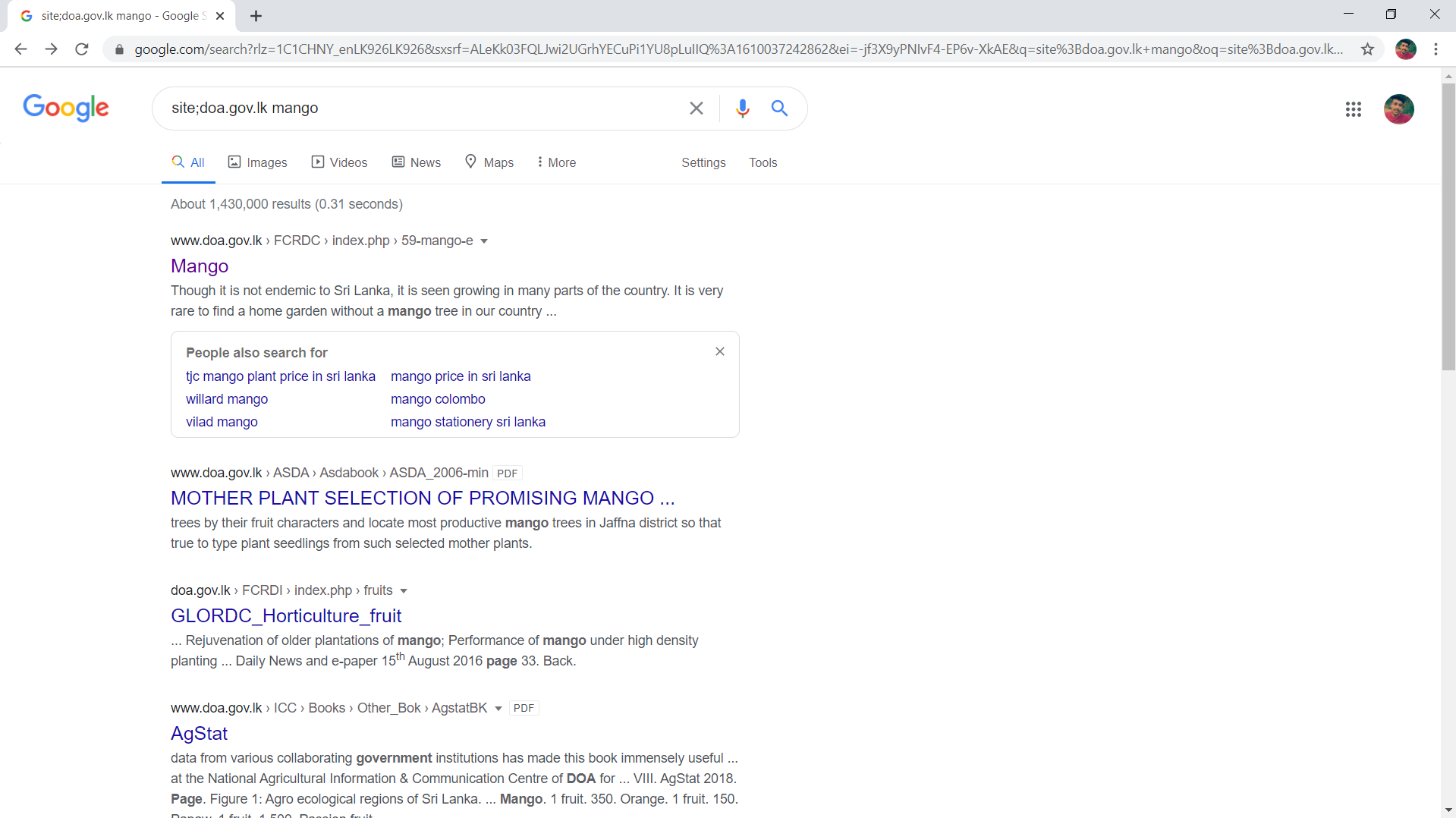Close the People also search for box
The width and height of the screenshot is (1456, 818).
point(720,351)
